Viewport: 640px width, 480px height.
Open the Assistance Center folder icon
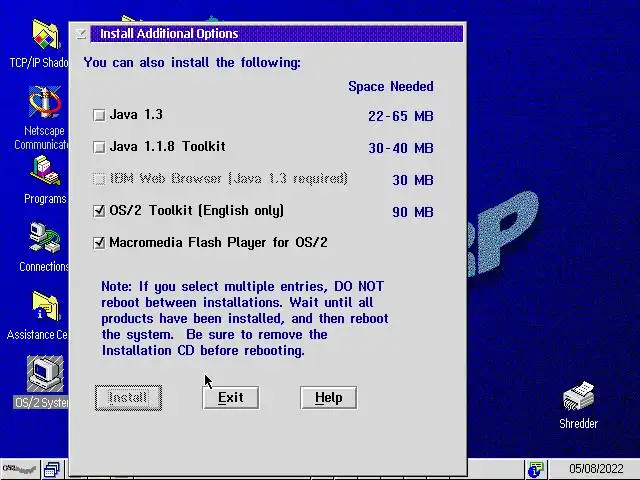[46, 306]
